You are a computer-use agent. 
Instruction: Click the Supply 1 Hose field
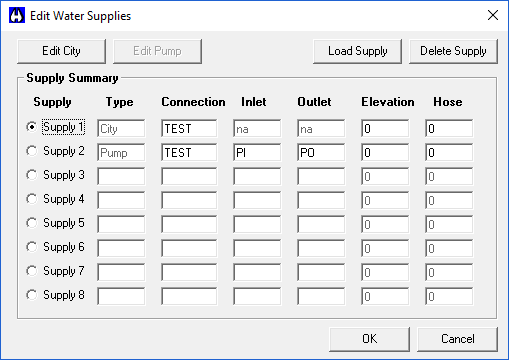(449, 128)
